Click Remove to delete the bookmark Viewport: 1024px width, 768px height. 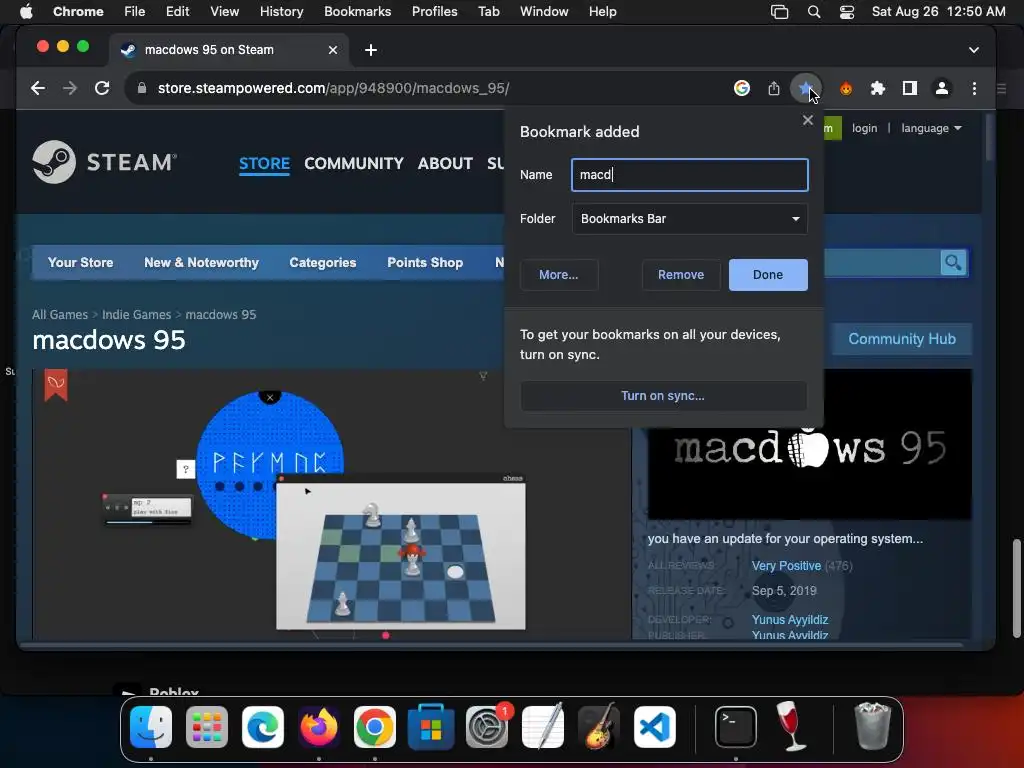point(681,275)
